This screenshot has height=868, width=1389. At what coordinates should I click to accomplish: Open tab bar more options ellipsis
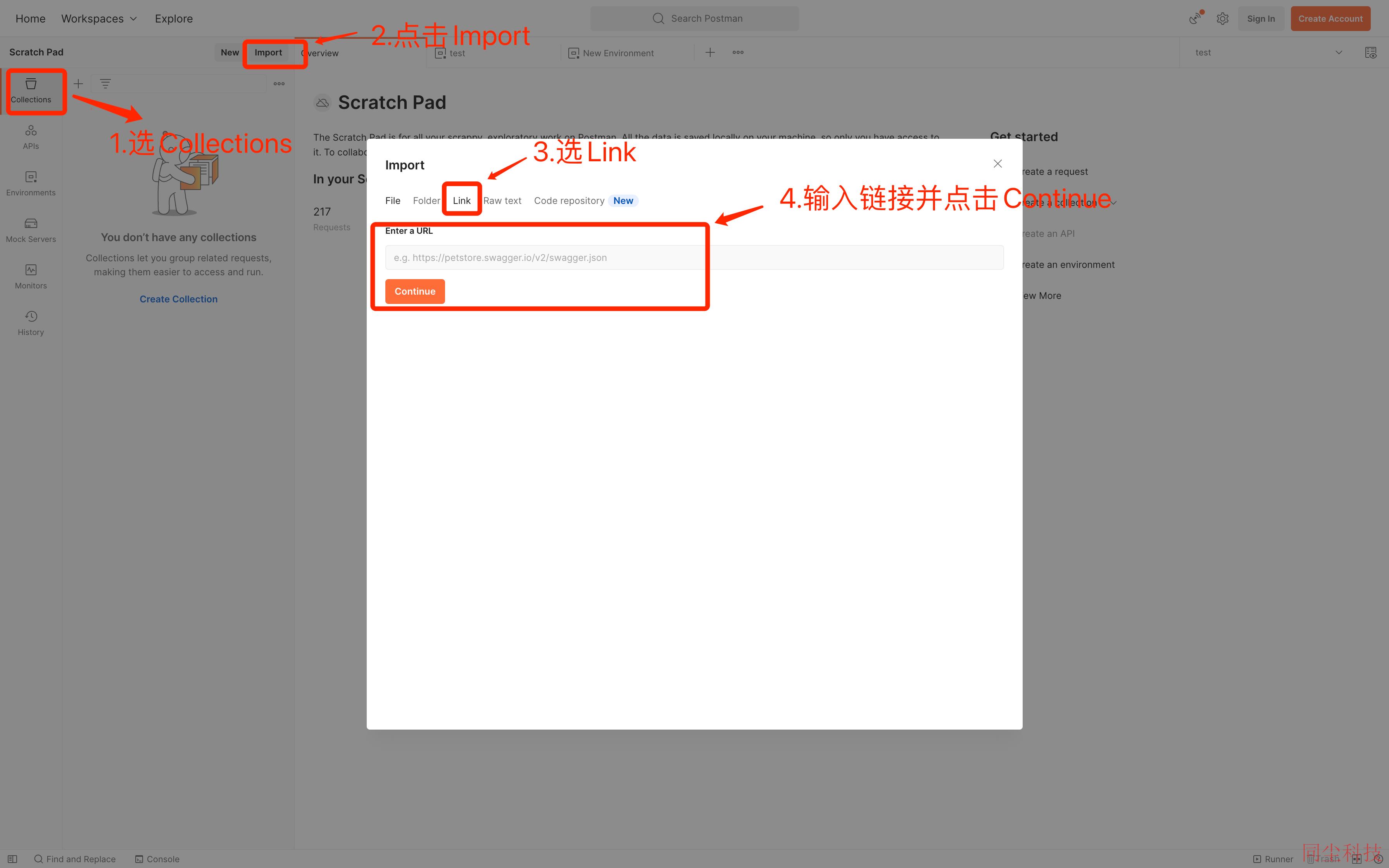point(738,52)
